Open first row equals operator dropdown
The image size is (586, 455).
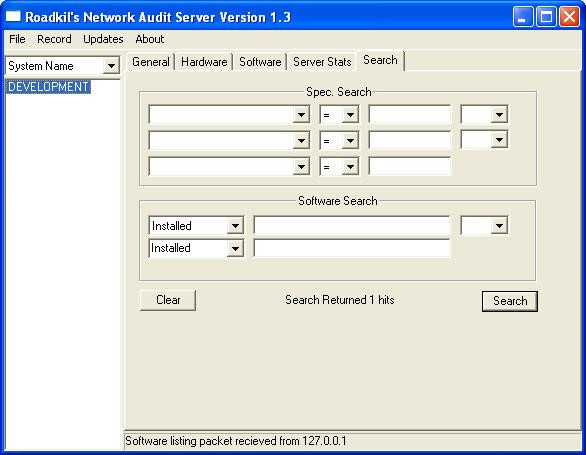350,114
